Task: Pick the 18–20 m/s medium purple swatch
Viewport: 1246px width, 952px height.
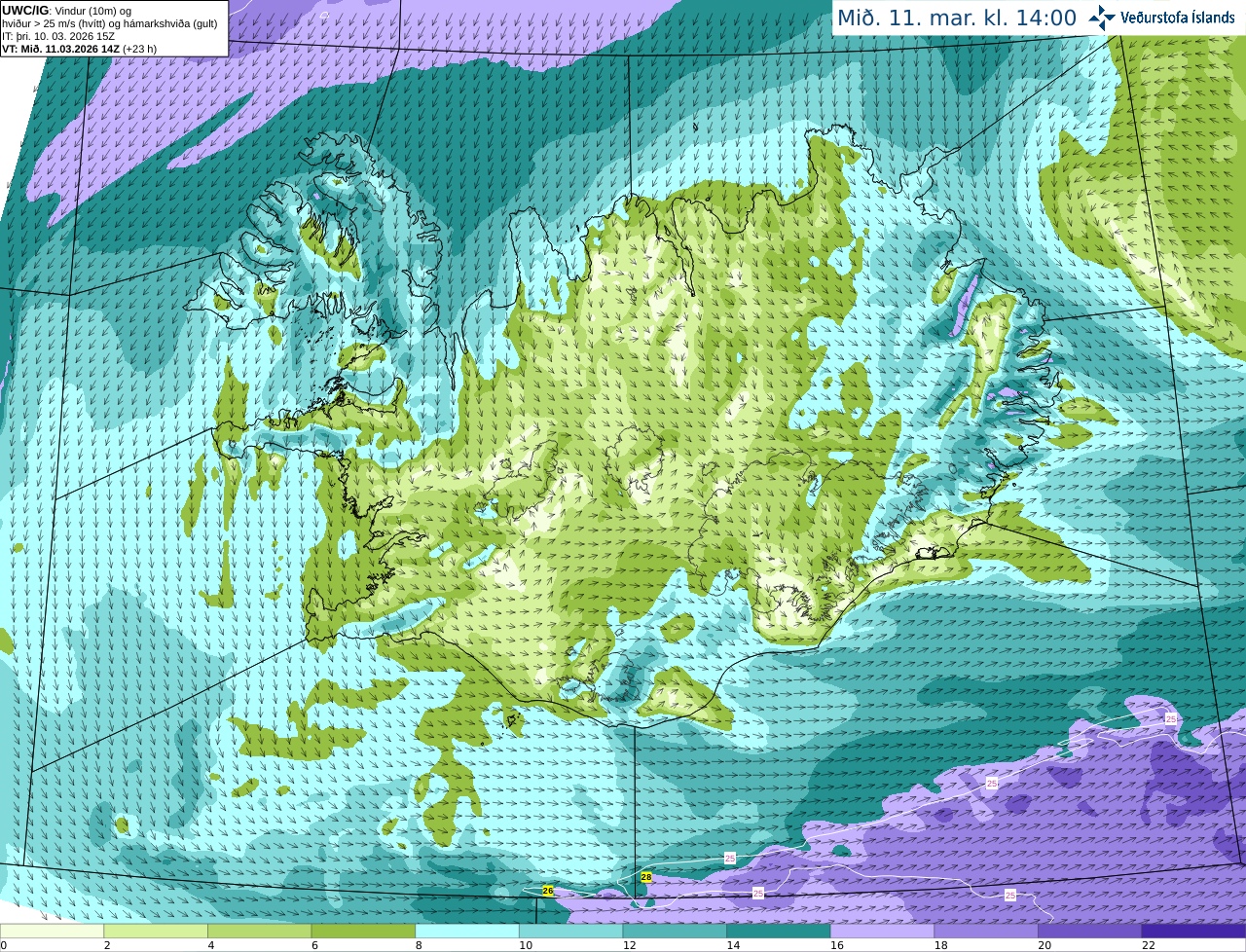Action: pyautogui.click(x=987, y=932)
